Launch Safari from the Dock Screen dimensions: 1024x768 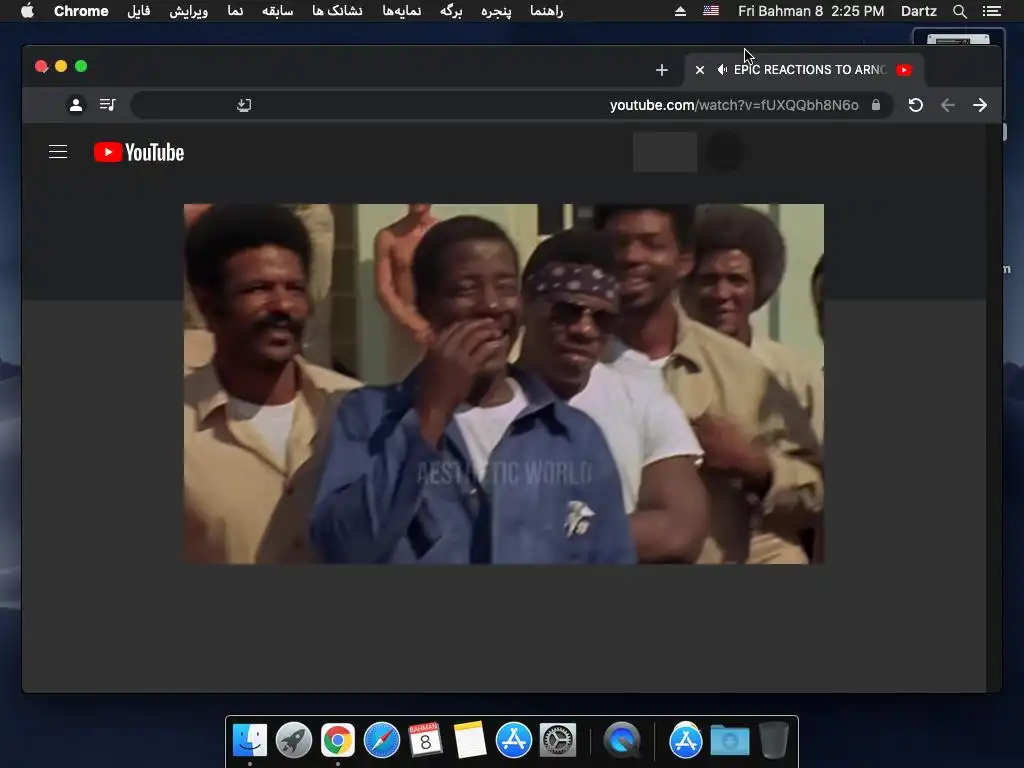tap(381, 741)
